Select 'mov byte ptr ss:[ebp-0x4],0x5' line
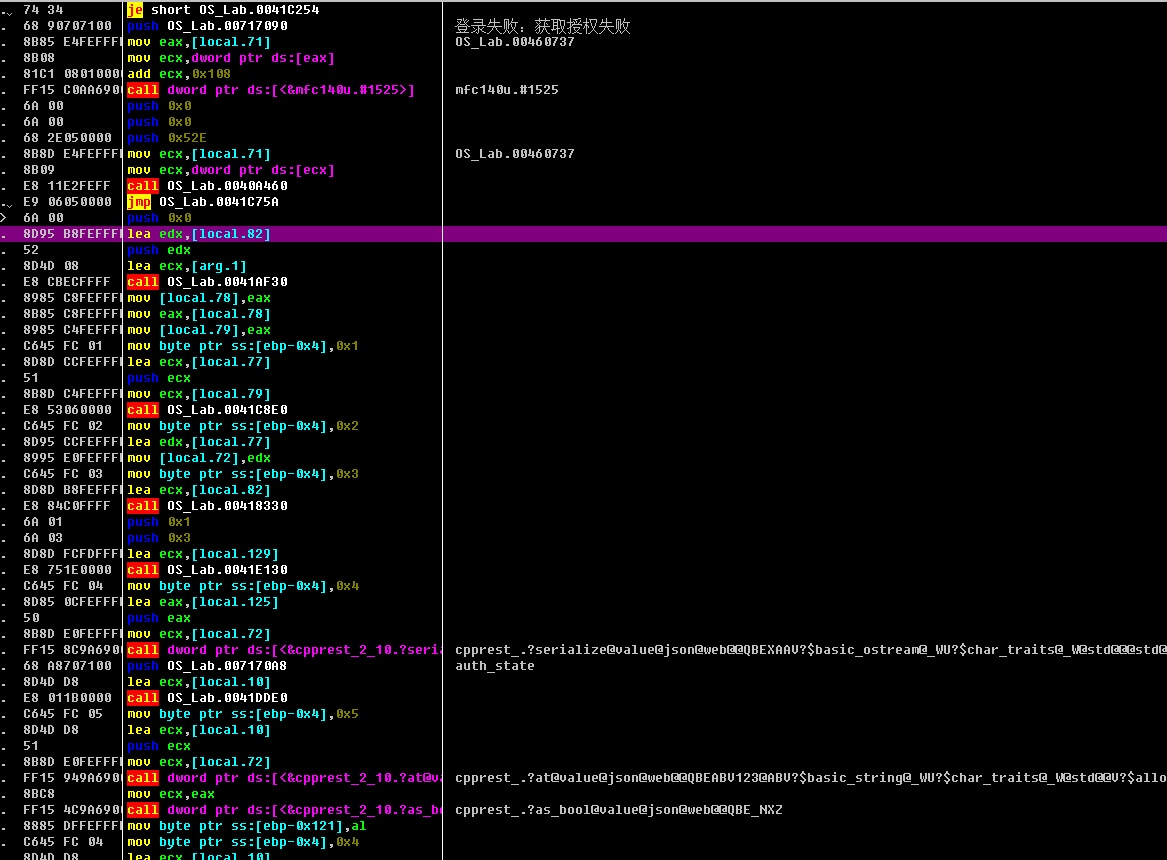The width and height of the screenshot is (1167, 860). [x=243, y=714]
